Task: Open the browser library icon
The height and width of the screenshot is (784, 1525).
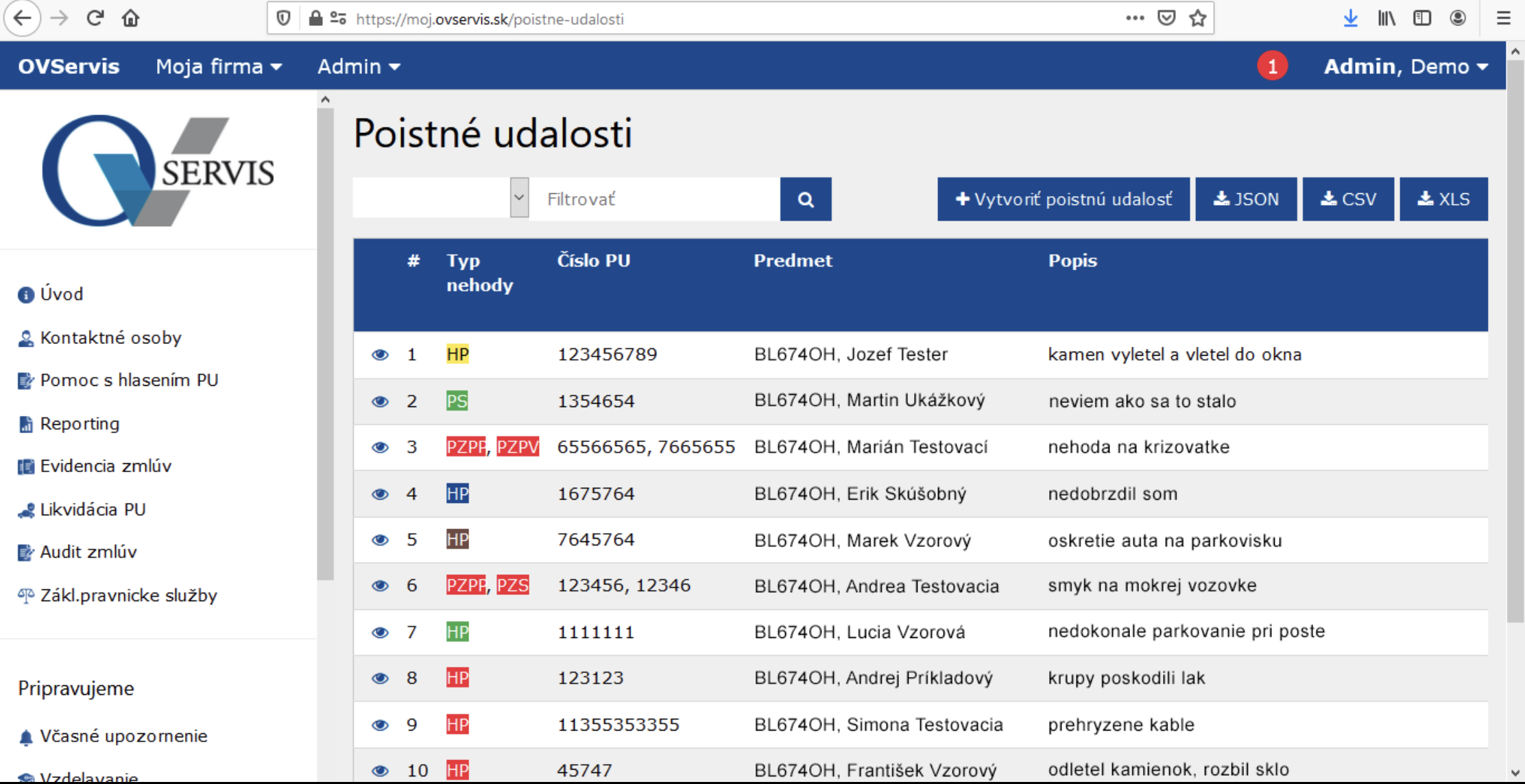Action: pyautogui.click(x=1386, y=19)
